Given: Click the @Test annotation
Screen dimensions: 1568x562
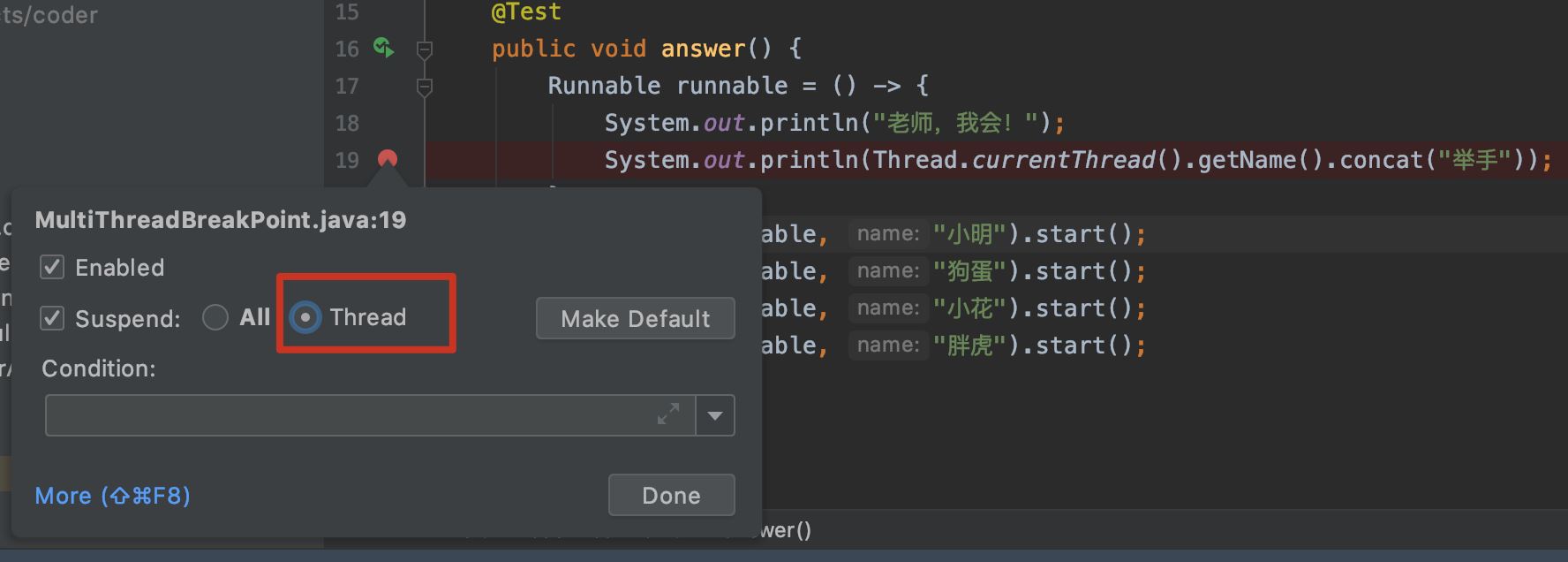Looking at the screenshot, I should [x=526, y=12].
